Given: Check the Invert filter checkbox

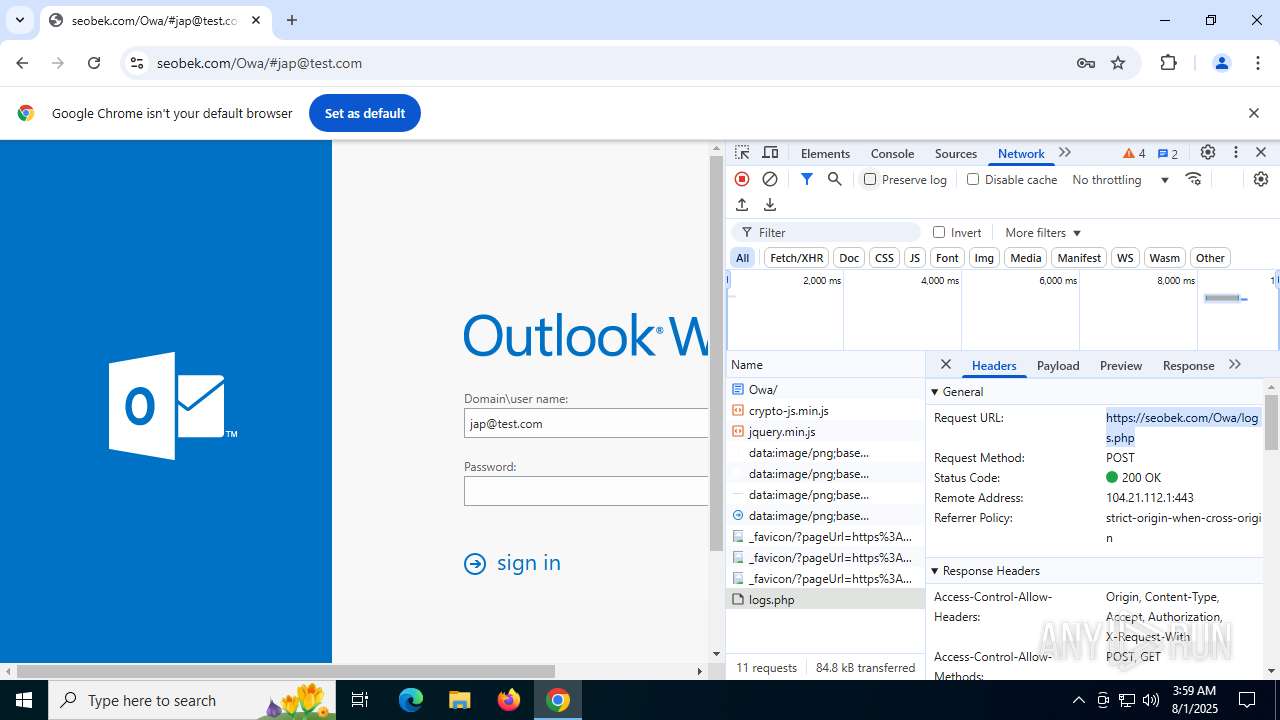Looking at the screenshot, I should pos(939,232).
